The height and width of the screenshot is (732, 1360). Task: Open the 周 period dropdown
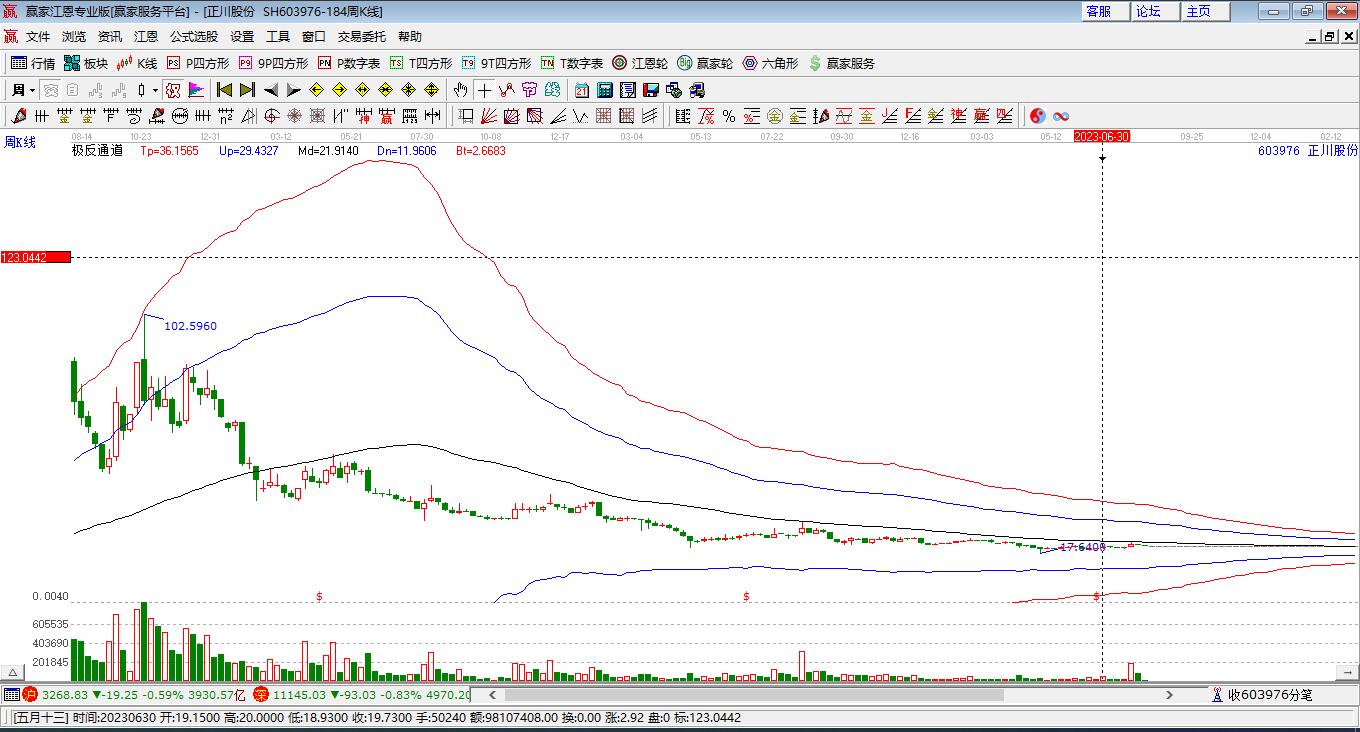click(23, 90)
